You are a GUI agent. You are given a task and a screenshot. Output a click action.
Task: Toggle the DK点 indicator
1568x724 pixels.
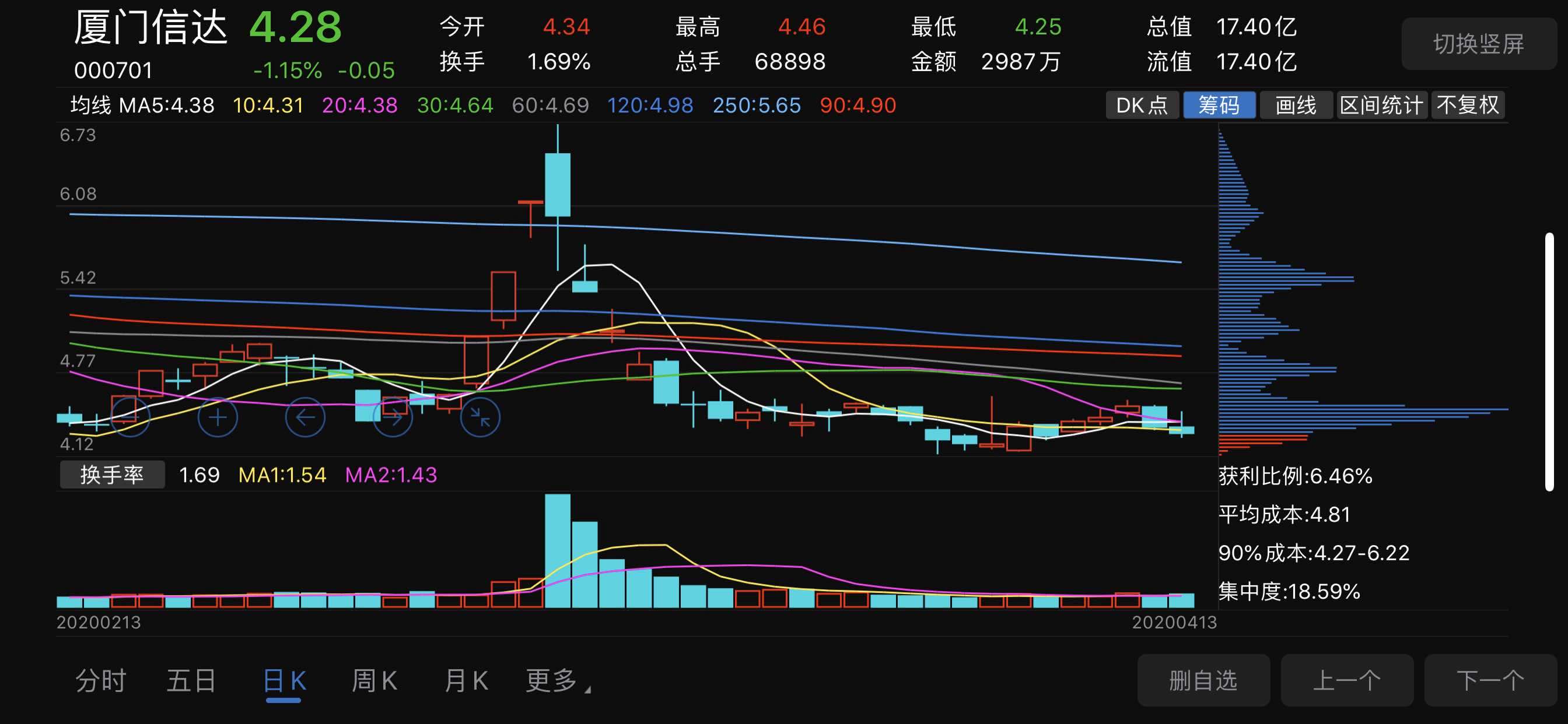(x=1142, y=105)
